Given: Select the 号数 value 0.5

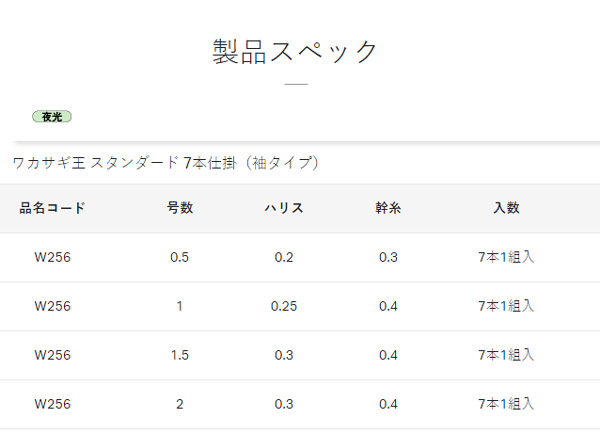Looking at the screenshot, I should (179, 257).
